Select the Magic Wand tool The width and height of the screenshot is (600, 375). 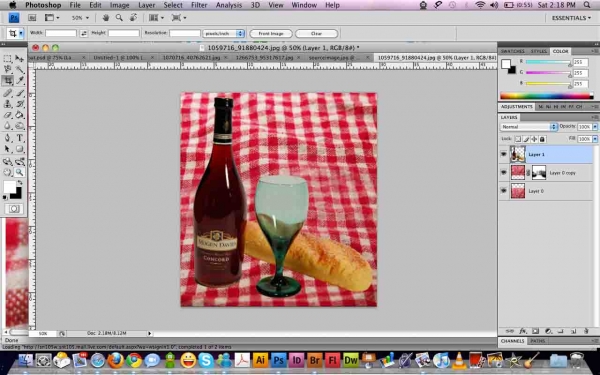(x=20, y=69)
